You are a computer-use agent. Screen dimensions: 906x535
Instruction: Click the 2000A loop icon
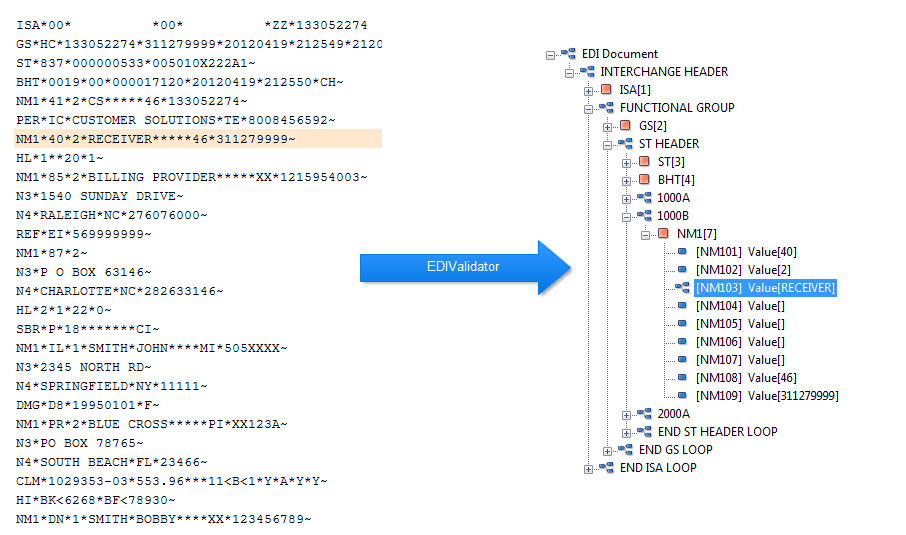pos(644,414)
